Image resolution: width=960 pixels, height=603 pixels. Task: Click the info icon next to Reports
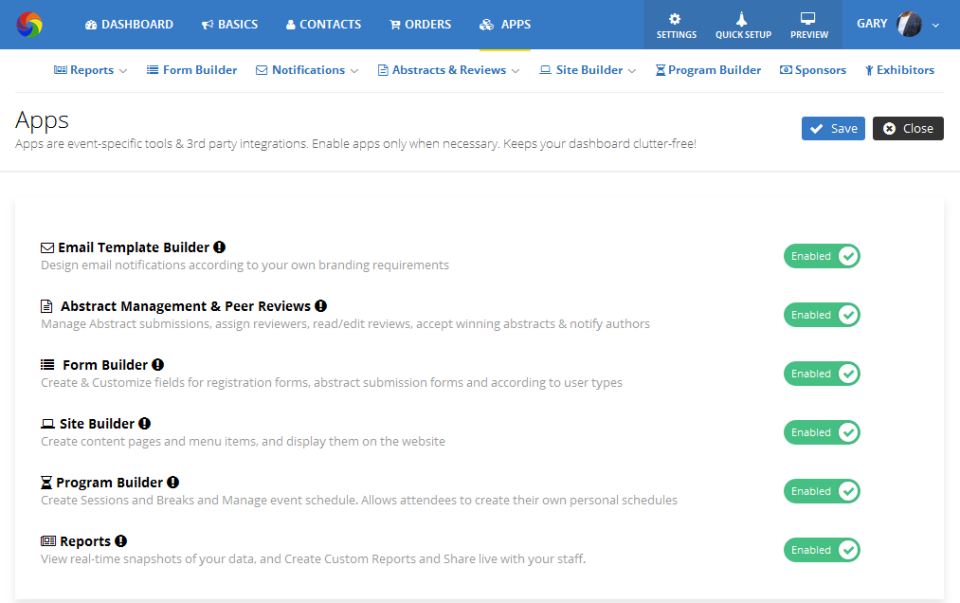(x=120, y=541)
